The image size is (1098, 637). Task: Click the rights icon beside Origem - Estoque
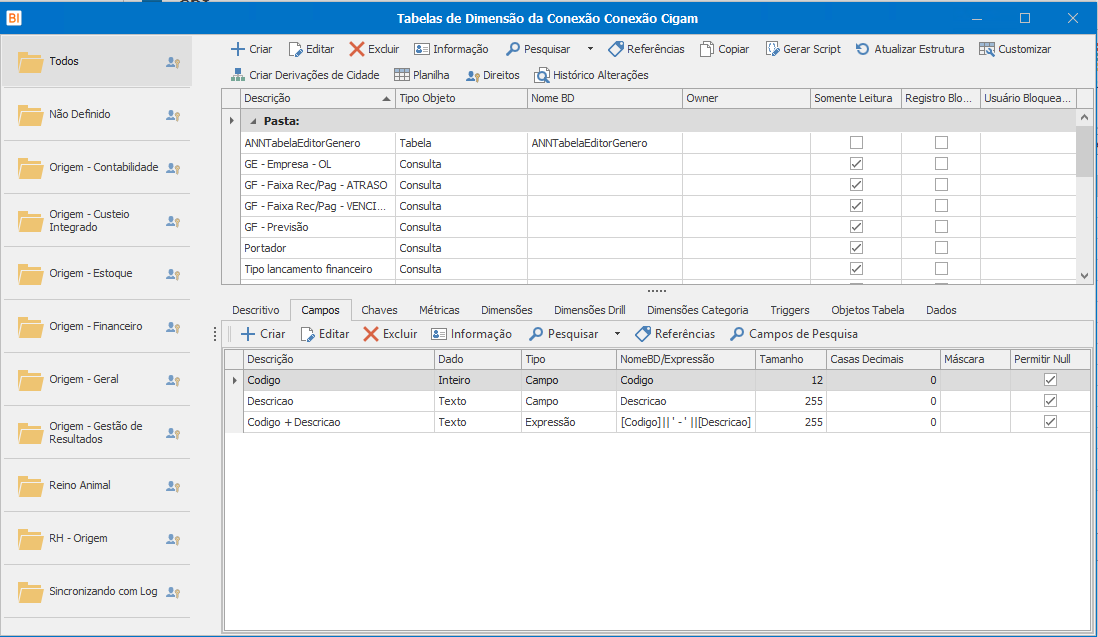point(173,274)
